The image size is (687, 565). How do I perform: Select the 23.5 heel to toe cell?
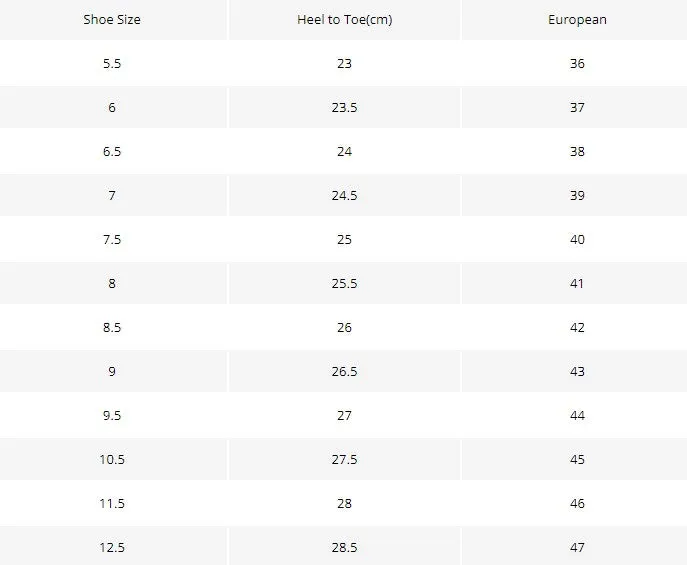tap(344, 108)
